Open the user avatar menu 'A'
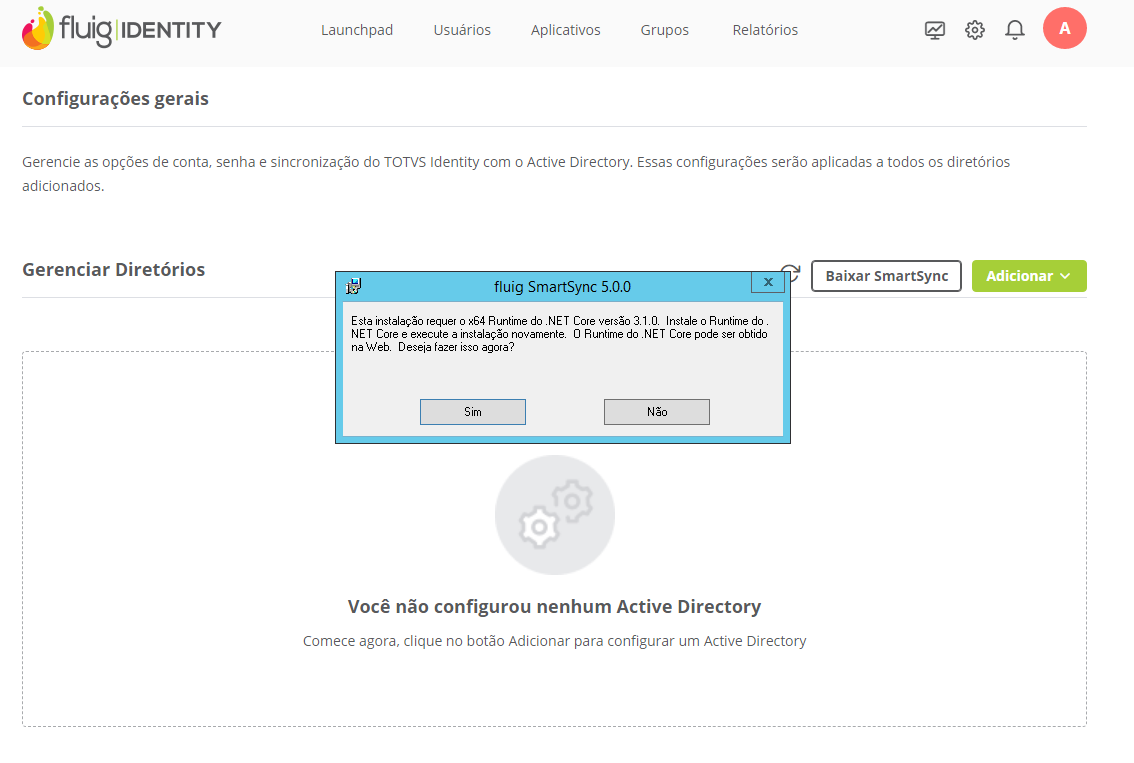Image resolution: width=1134 pixels, height=763 pixels. (1065, 28)
